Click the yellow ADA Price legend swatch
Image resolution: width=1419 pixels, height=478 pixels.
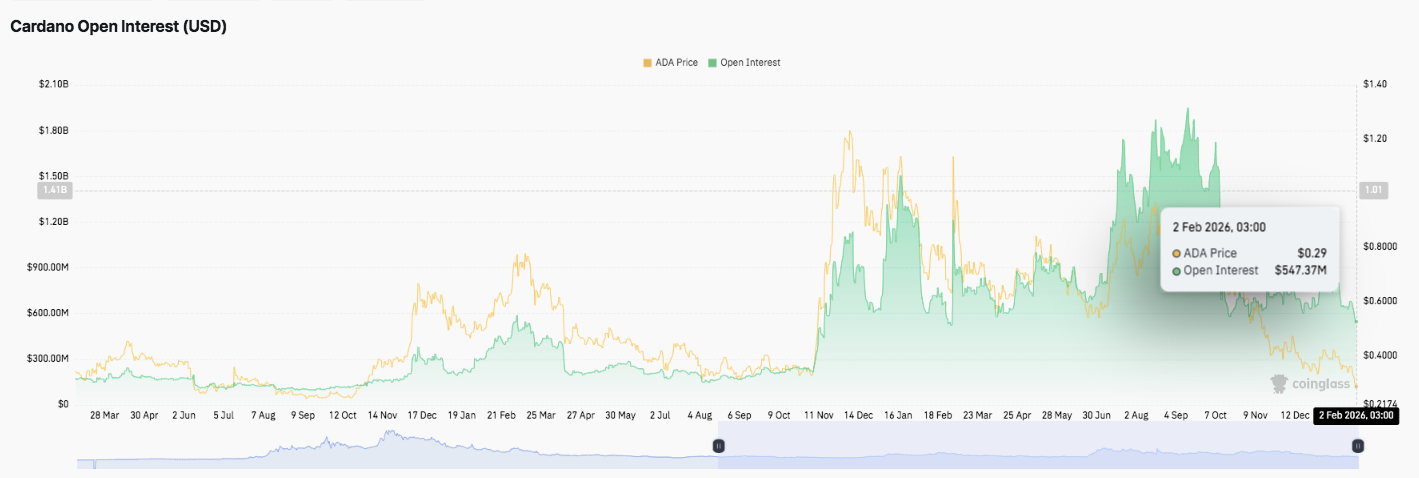point(647,63)
